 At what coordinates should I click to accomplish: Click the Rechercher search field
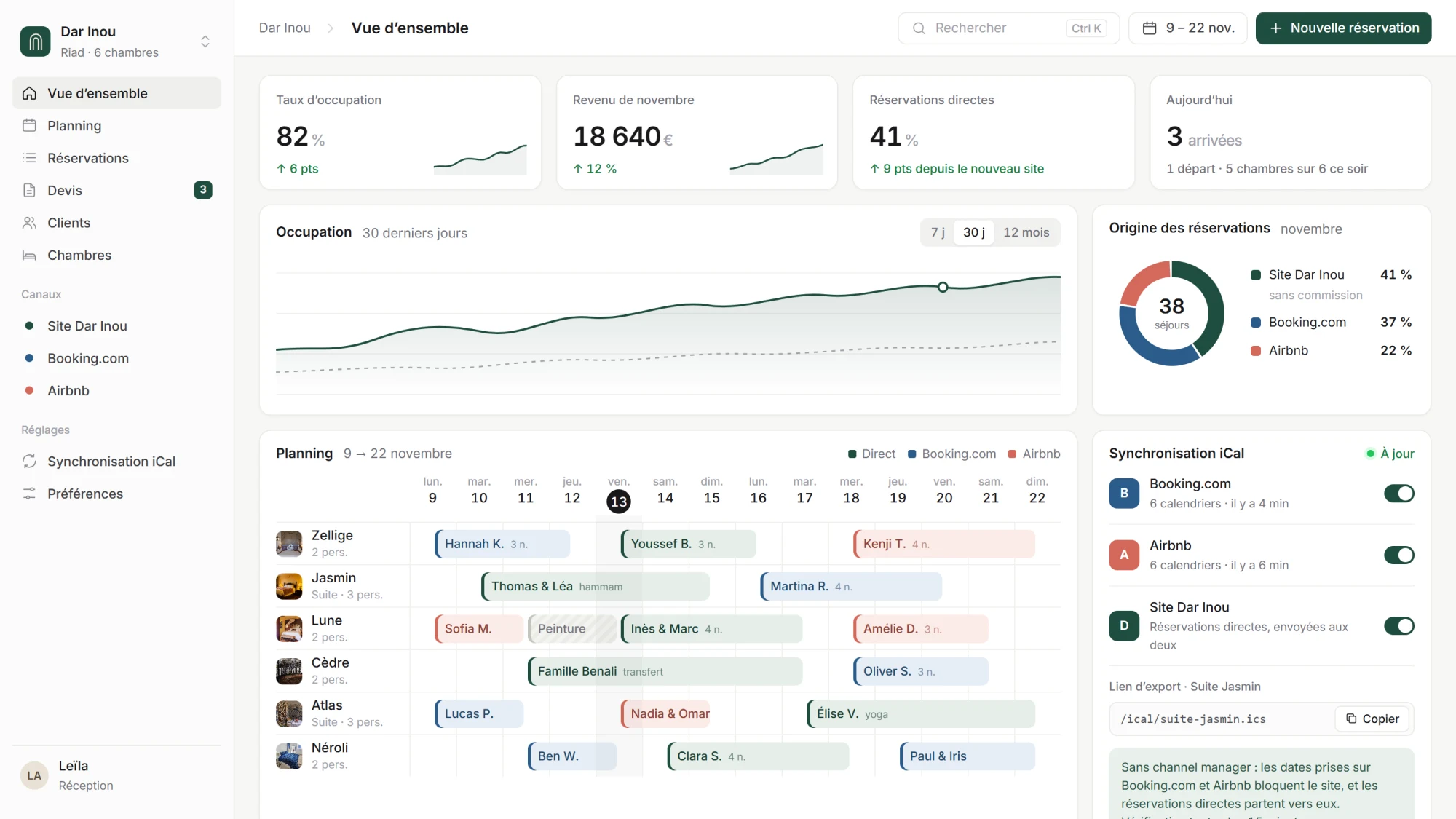pyautogui.click(x=1008, y=28)
